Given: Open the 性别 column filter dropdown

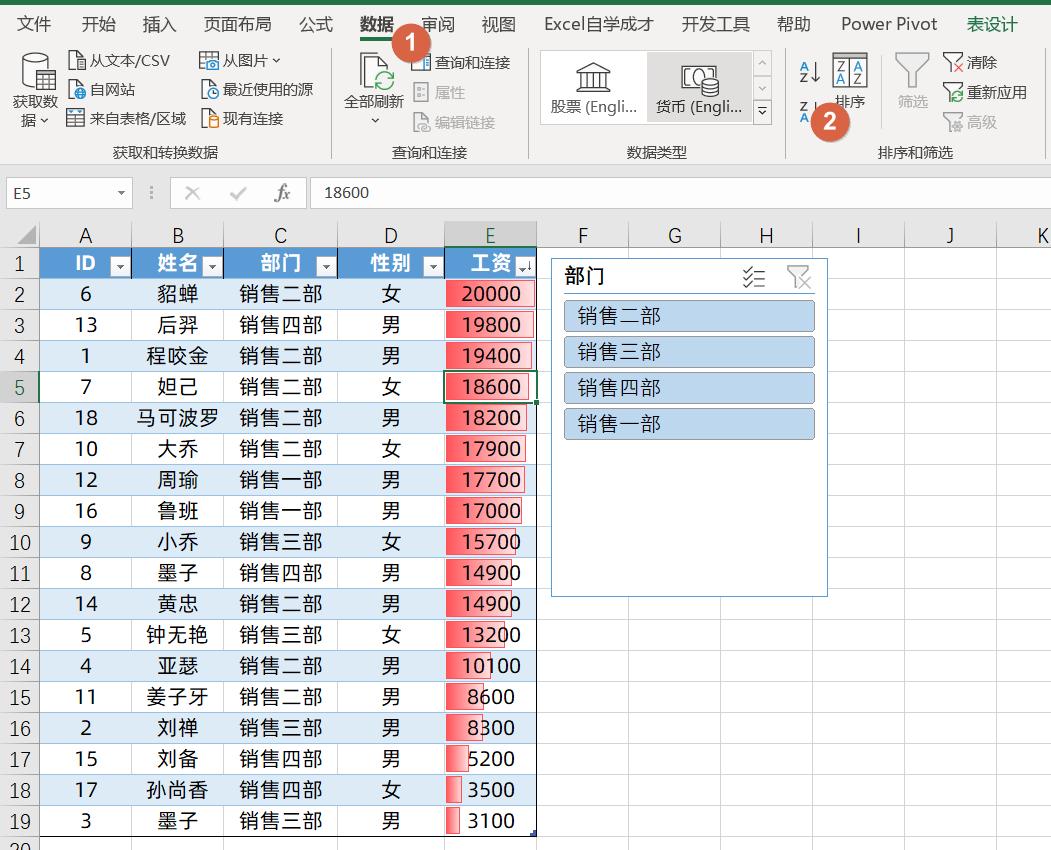Looking at the screenshot, I should pyautogui.click(x=431, y=264).
